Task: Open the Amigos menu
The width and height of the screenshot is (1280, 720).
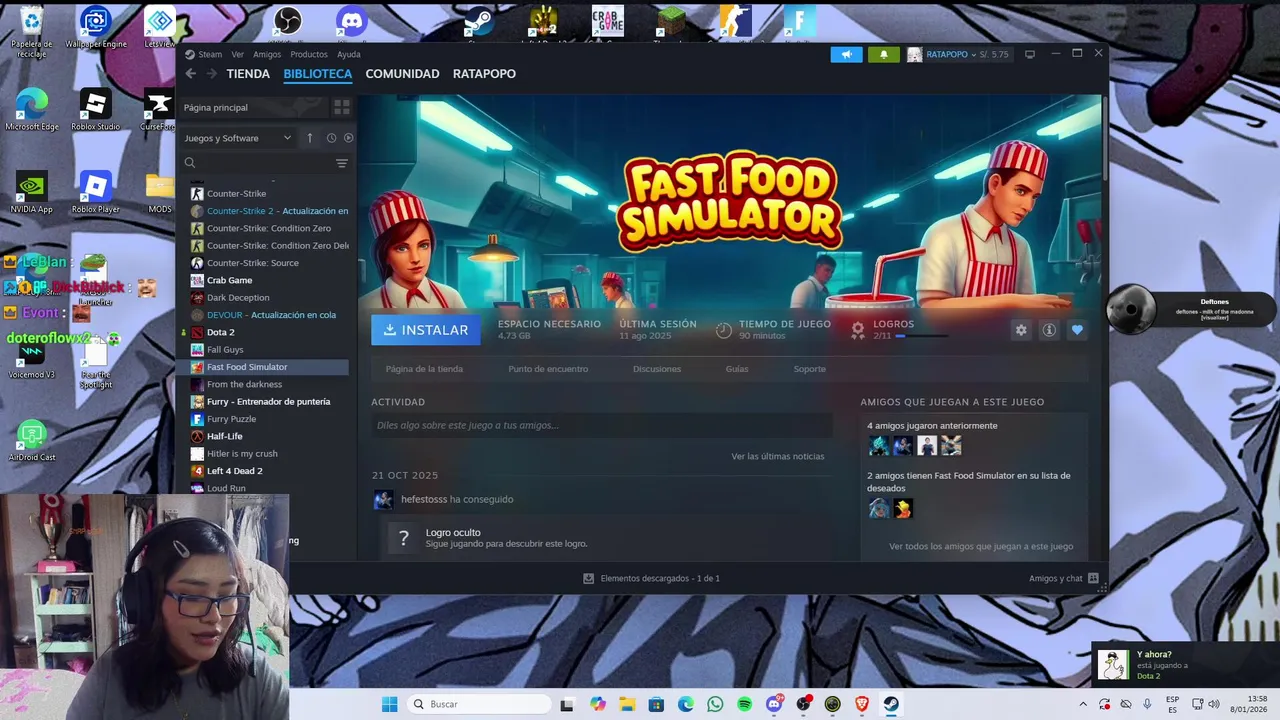Action: point(267,54)
